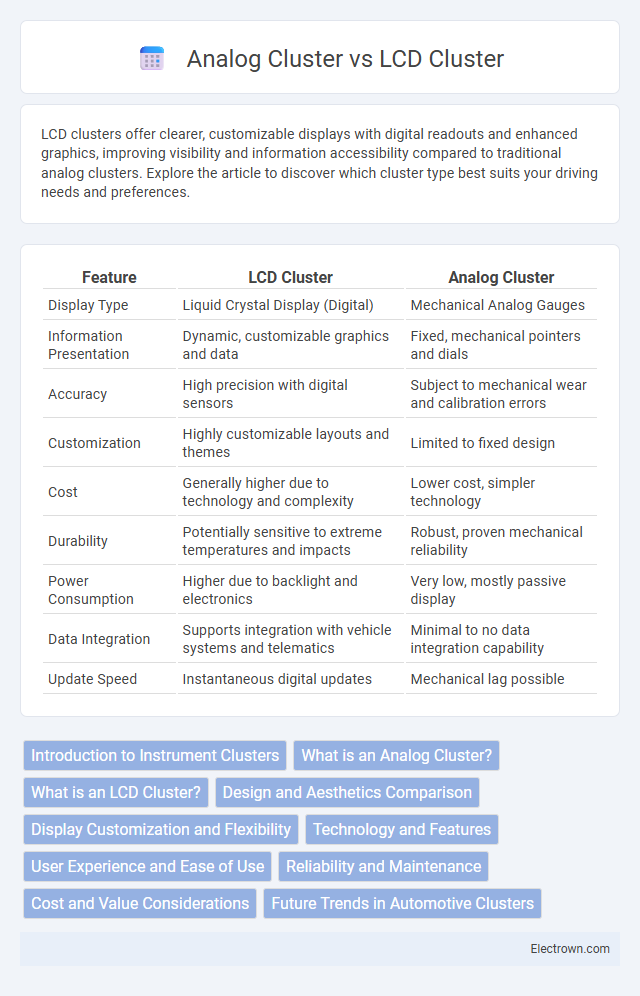This screenshot has height=996, width=640.
Task: Open What is an LCD Cluster? link
Action: [116, 792]
